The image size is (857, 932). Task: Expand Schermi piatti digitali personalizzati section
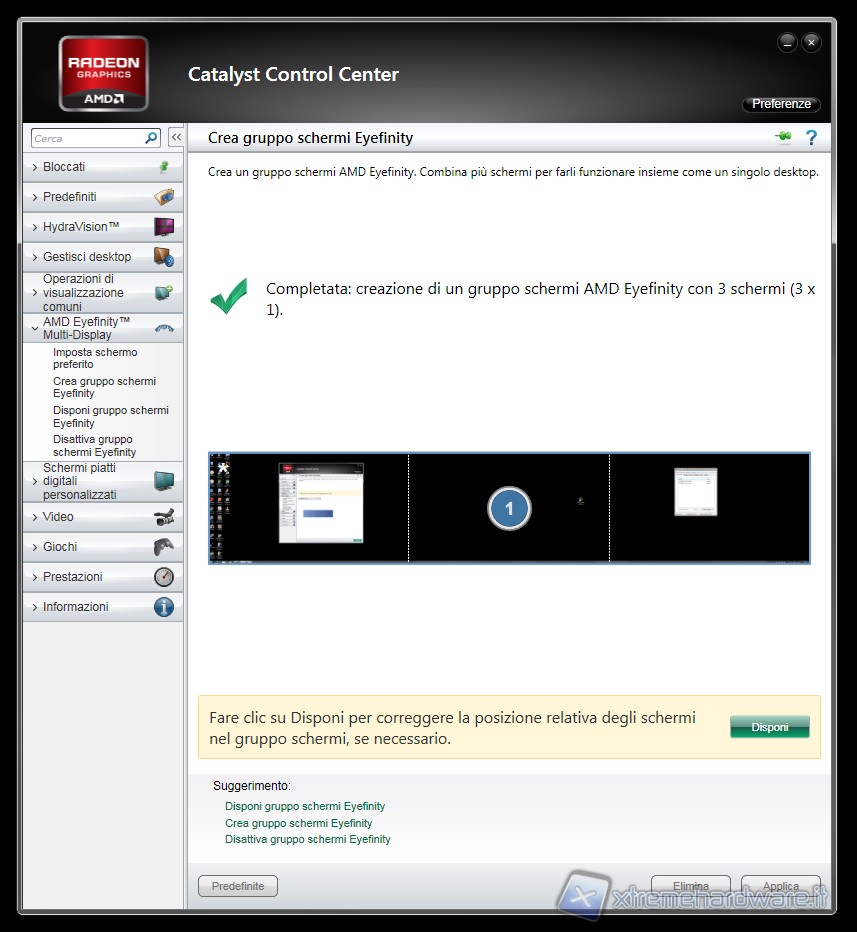click(36, 481)
